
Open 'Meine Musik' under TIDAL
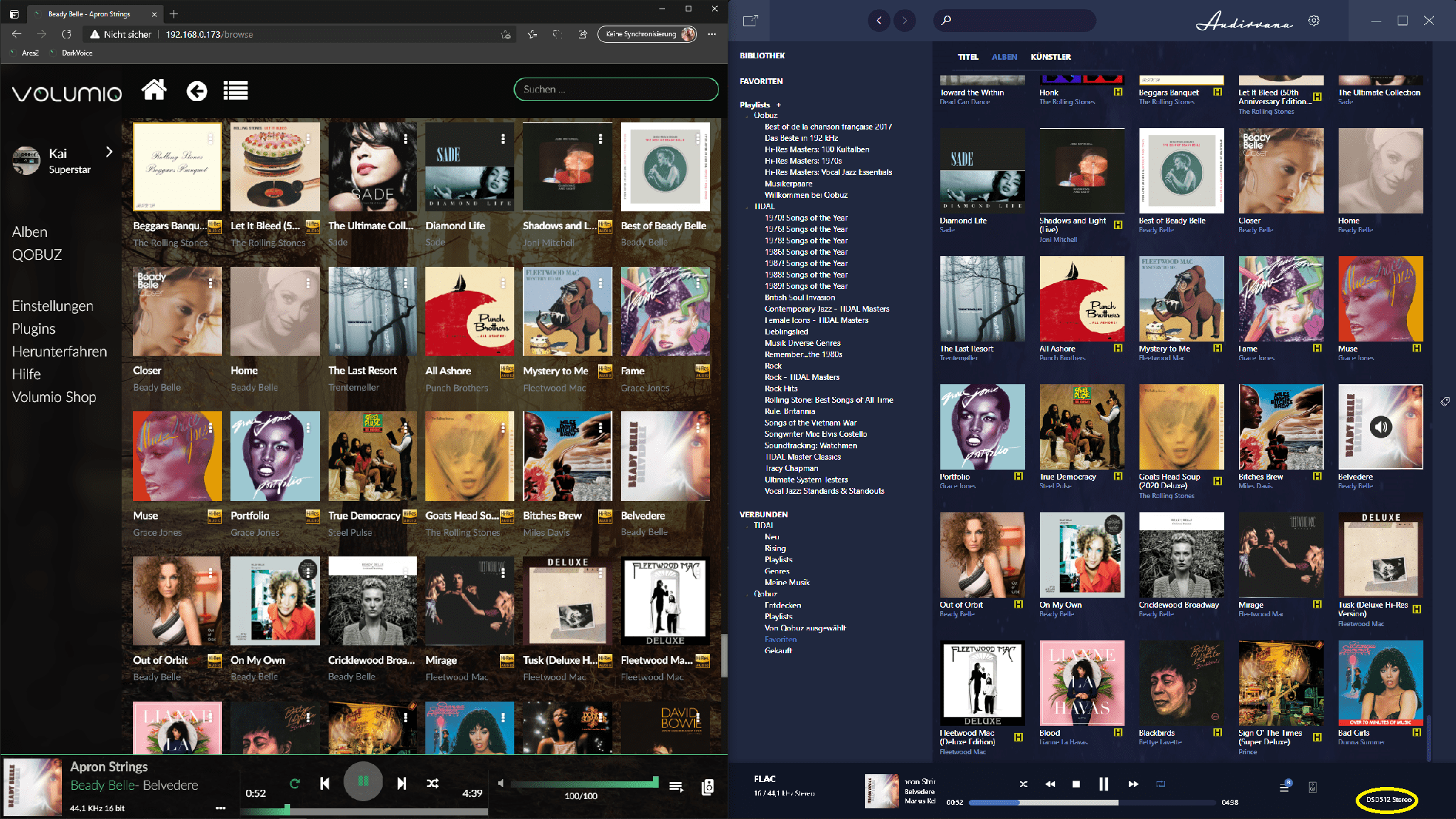click(787, 582)
